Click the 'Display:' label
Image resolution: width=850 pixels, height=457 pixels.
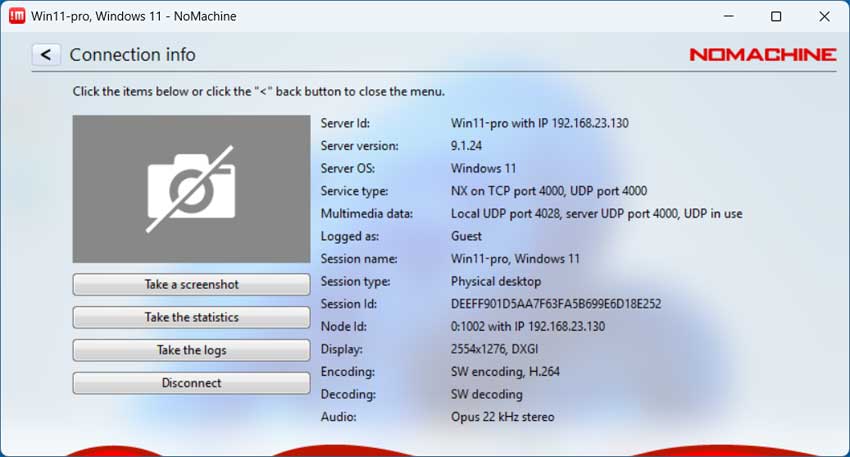click(342, 349)
